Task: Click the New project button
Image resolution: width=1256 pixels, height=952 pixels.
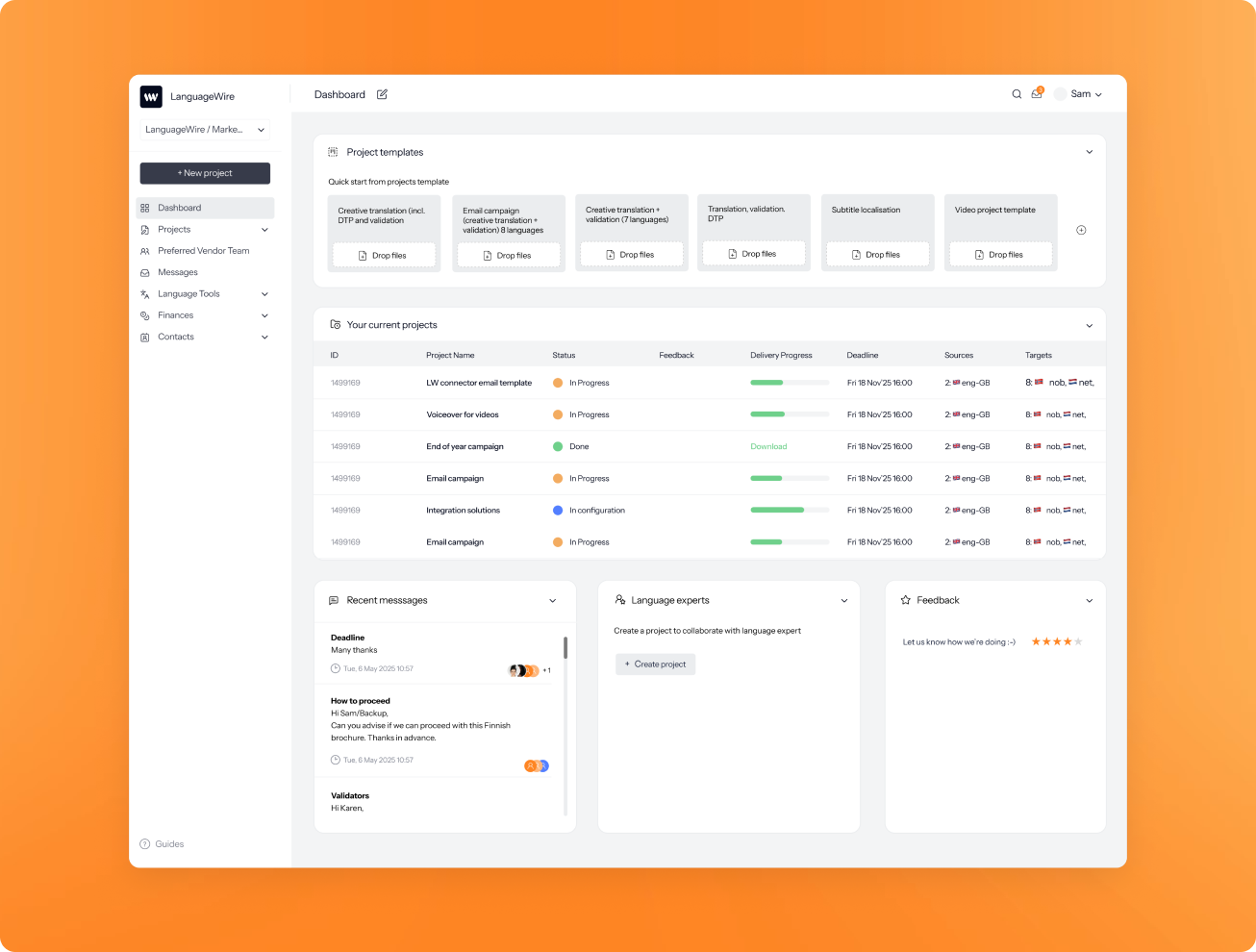Action: point(204,173)
